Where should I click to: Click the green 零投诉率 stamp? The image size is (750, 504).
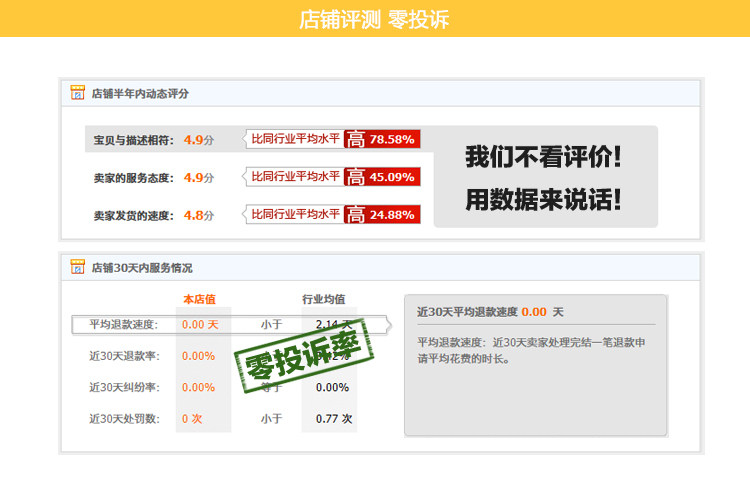tap(304, 356)
